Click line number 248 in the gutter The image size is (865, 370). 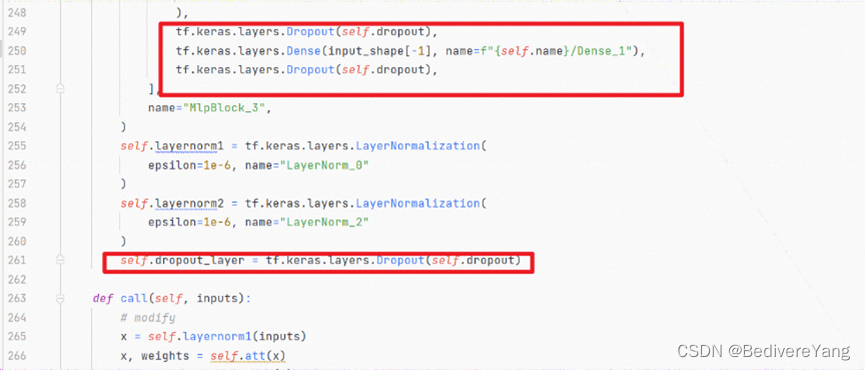17,12
